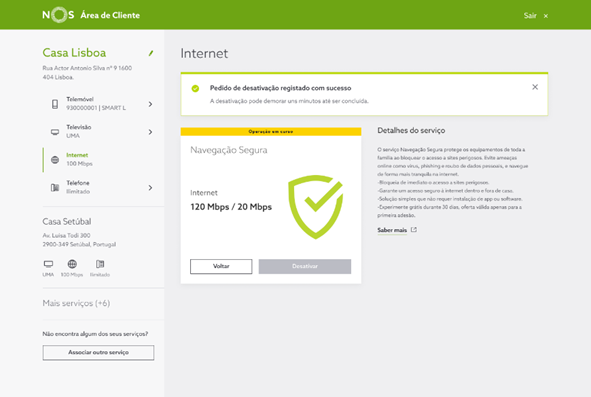591x397 pixels.
Task: Click the Telefone landline icon
Action: click(x=55, y=188)
